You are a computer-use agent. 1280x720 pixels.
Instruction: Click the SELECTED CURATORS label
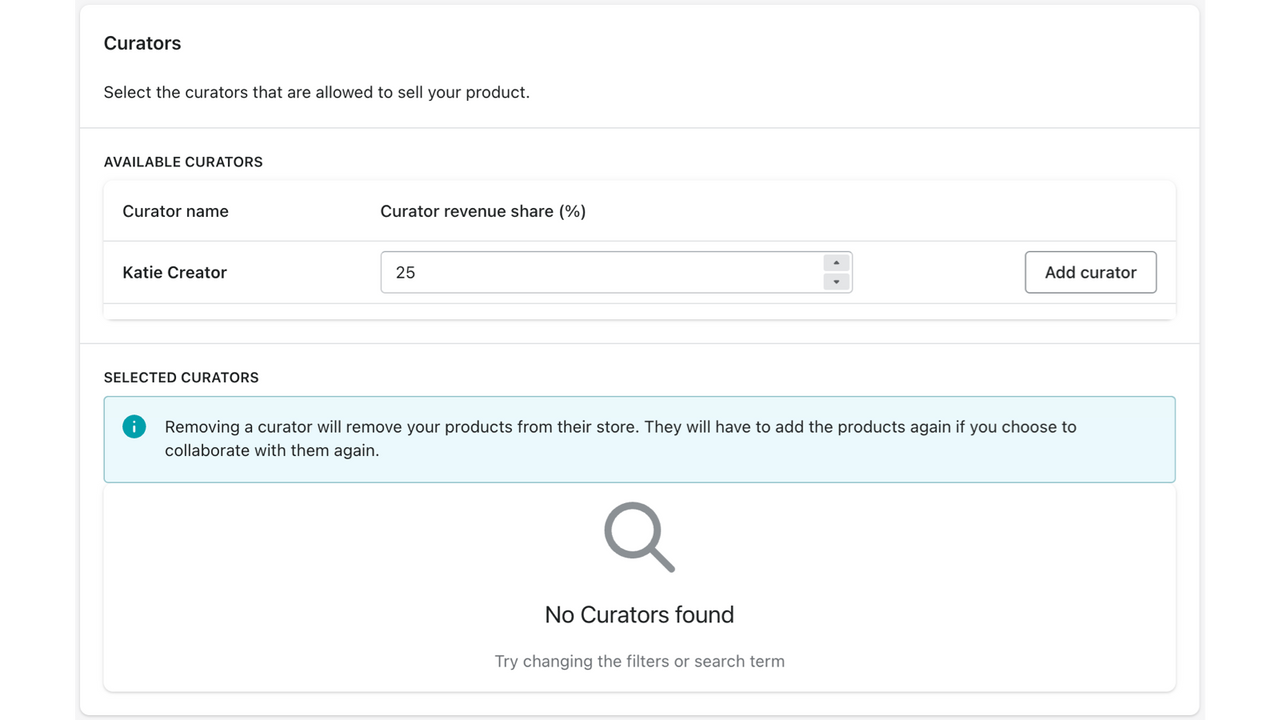coord(181,378)
